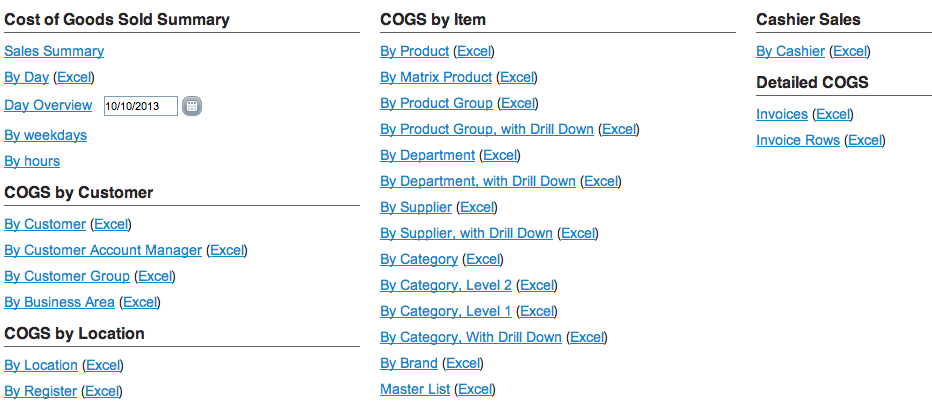Open the By Day report
Viewport: 932px width, 404px height.
coord(27,77)
